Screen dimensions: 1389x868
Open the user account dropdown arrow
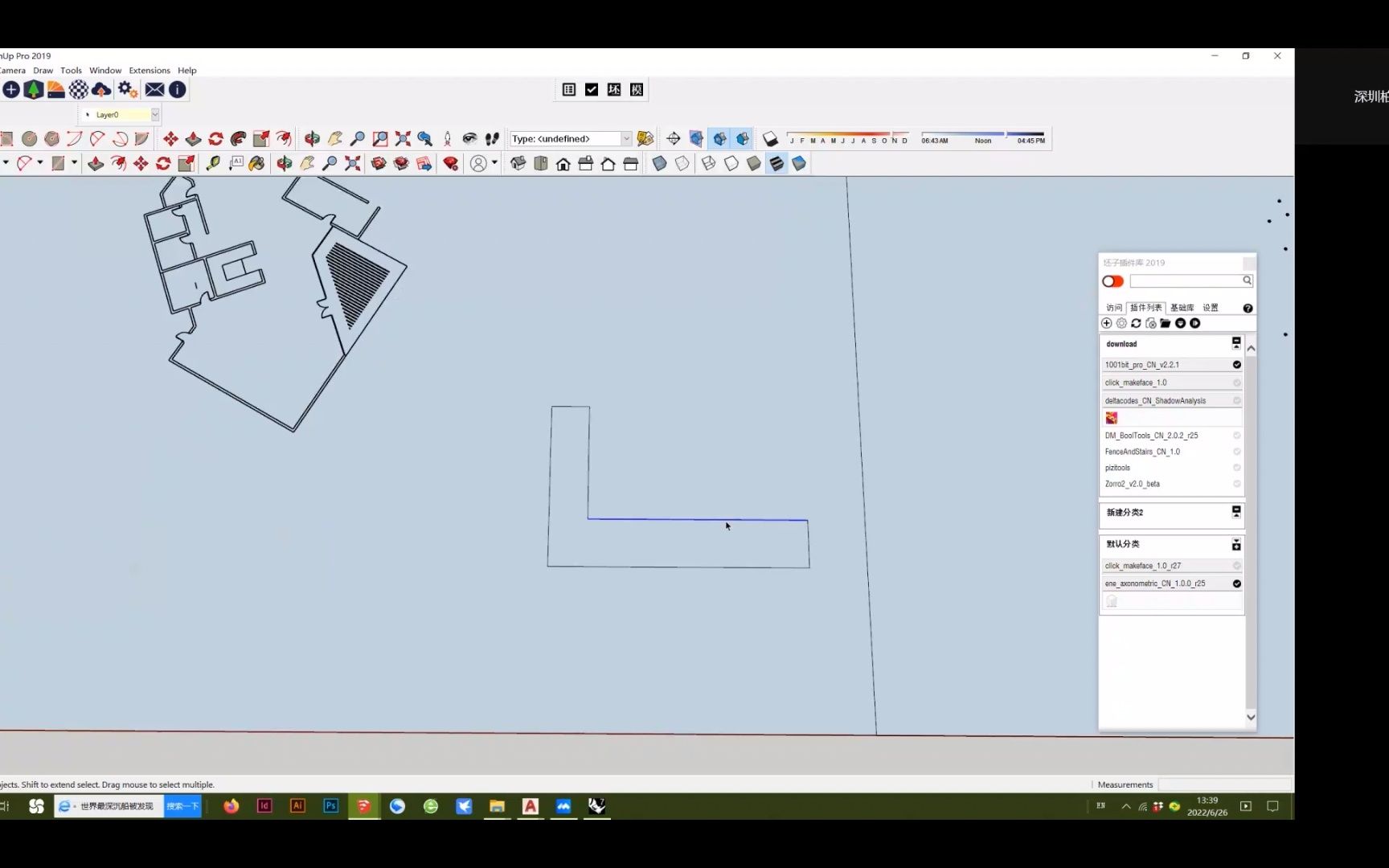pyautogui.click(x=494, y=163)
